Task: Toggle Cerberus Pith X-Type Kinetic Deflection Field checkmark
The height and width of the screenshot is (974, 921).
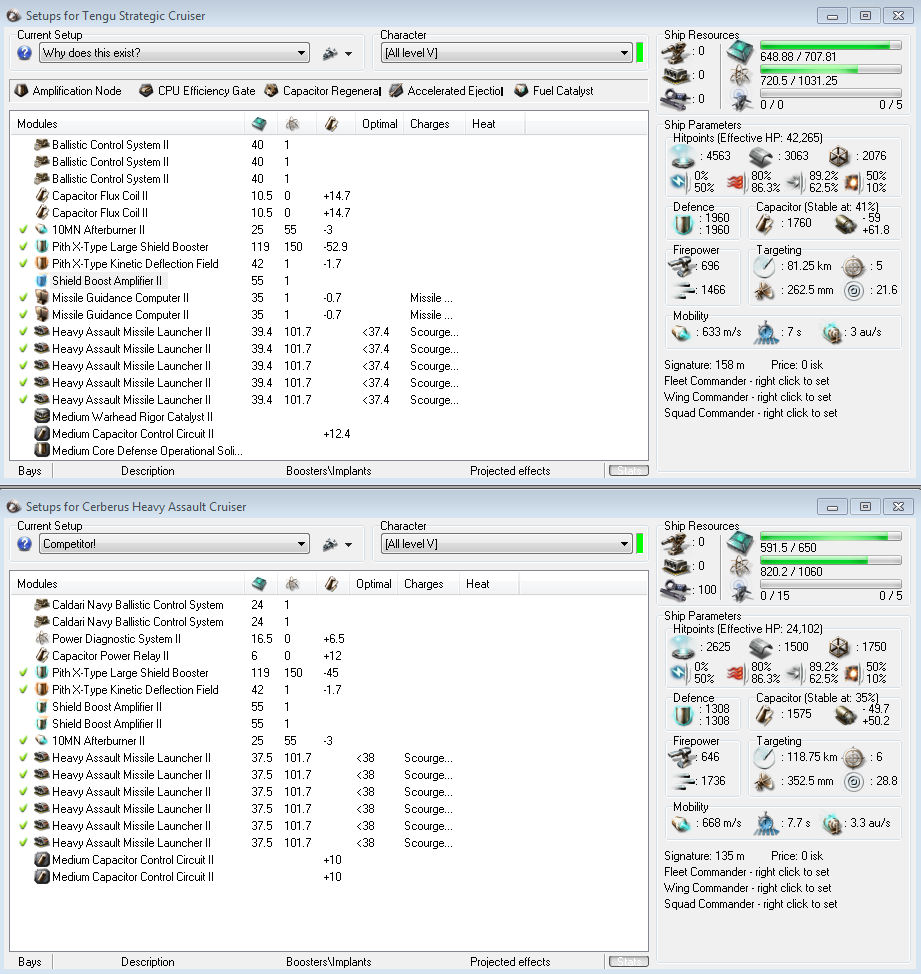Action: pos(24,690)
